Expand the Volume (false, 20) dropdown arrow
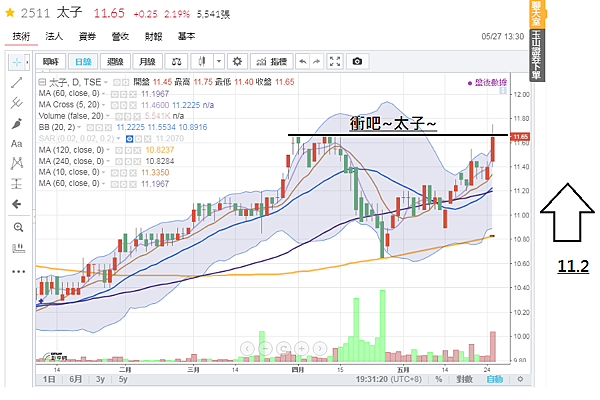This screenshot has height=400, width=600. pos(108,116)
